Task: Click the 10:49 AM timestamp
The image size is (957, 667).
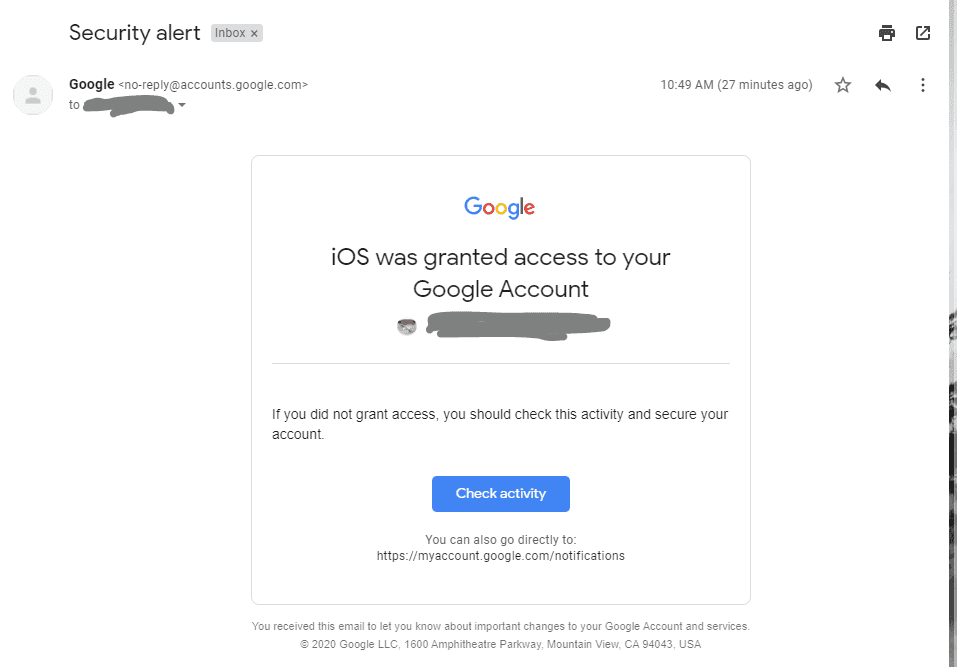Action: tap(736, 85)
